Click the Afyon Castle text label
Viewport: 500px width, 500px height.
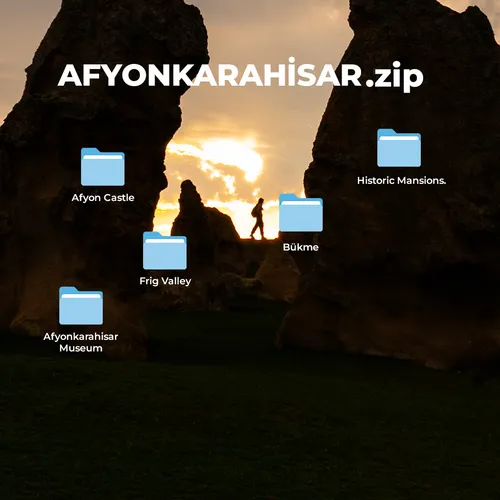pos(103,198)
